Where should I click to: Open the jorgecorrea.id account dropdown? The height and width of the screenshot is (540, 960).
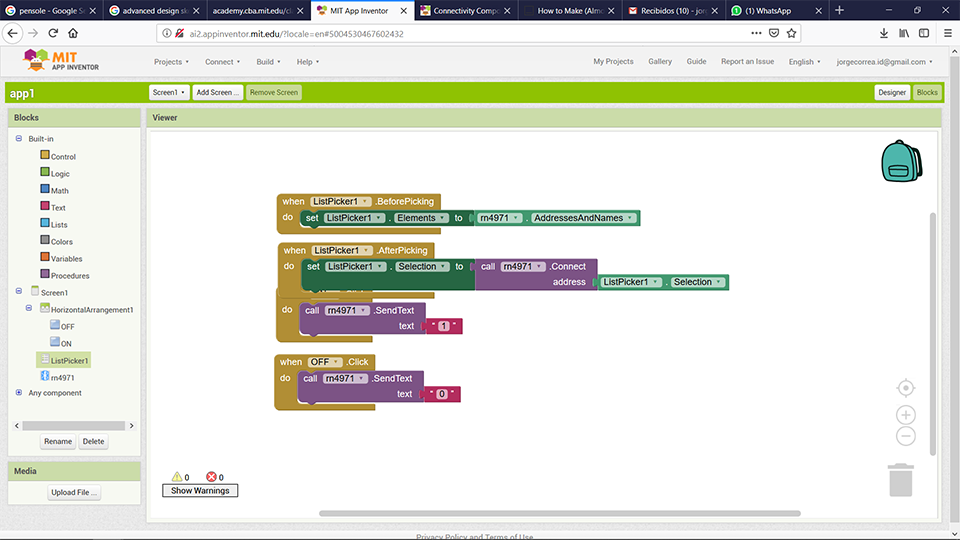tap(885, 62)
